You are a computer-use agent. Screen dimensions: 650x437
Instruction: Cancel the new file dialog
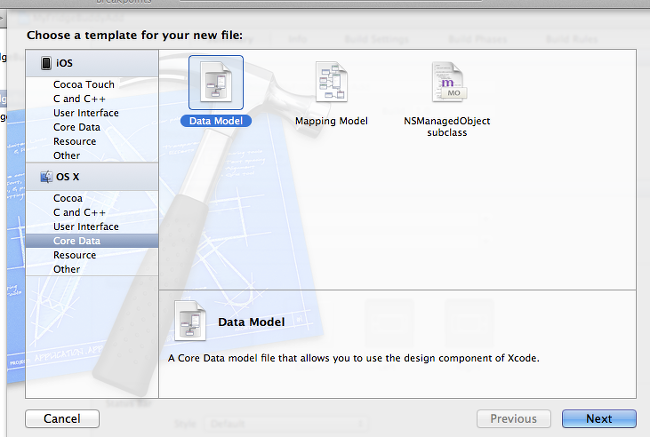pos(62,419)
